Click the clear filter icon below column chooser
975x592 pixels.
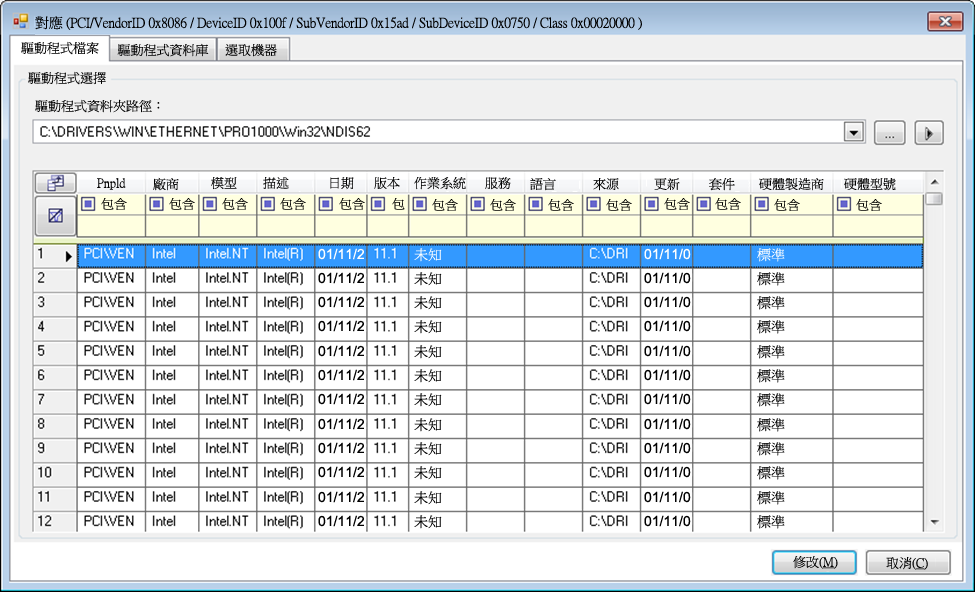(x=55, y=215)
